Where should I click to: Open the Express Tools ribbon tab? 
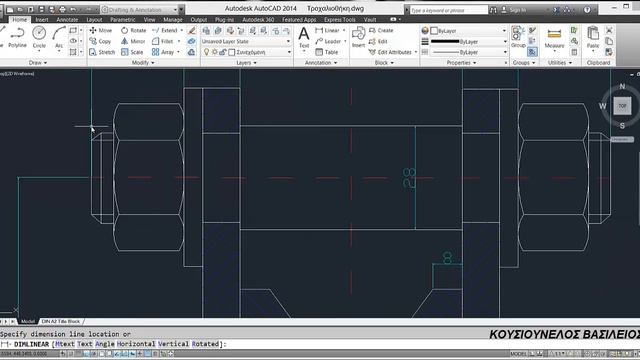pyautogui.click(x=340, y=19)
